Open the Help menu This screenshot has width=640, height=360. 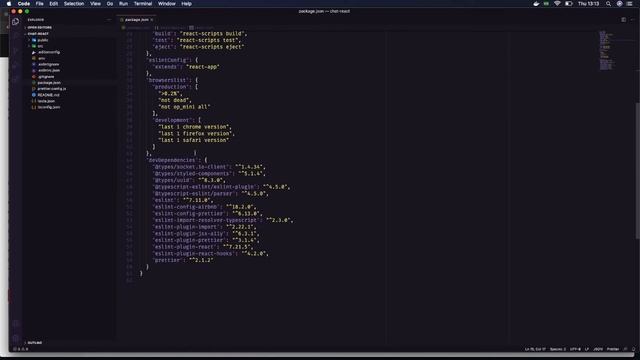pos(187,4)
